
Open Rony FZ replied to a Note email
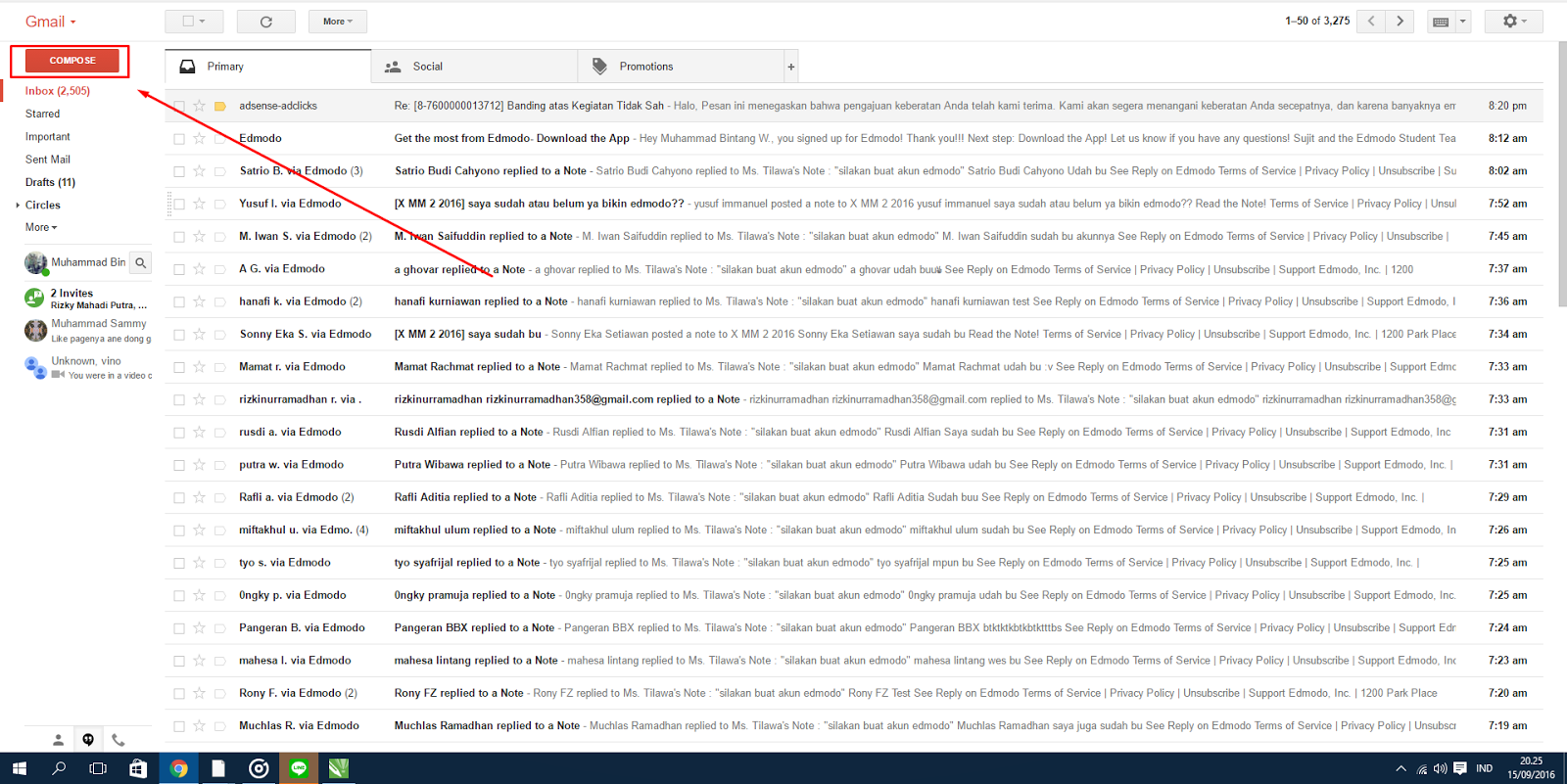point(854,693)
